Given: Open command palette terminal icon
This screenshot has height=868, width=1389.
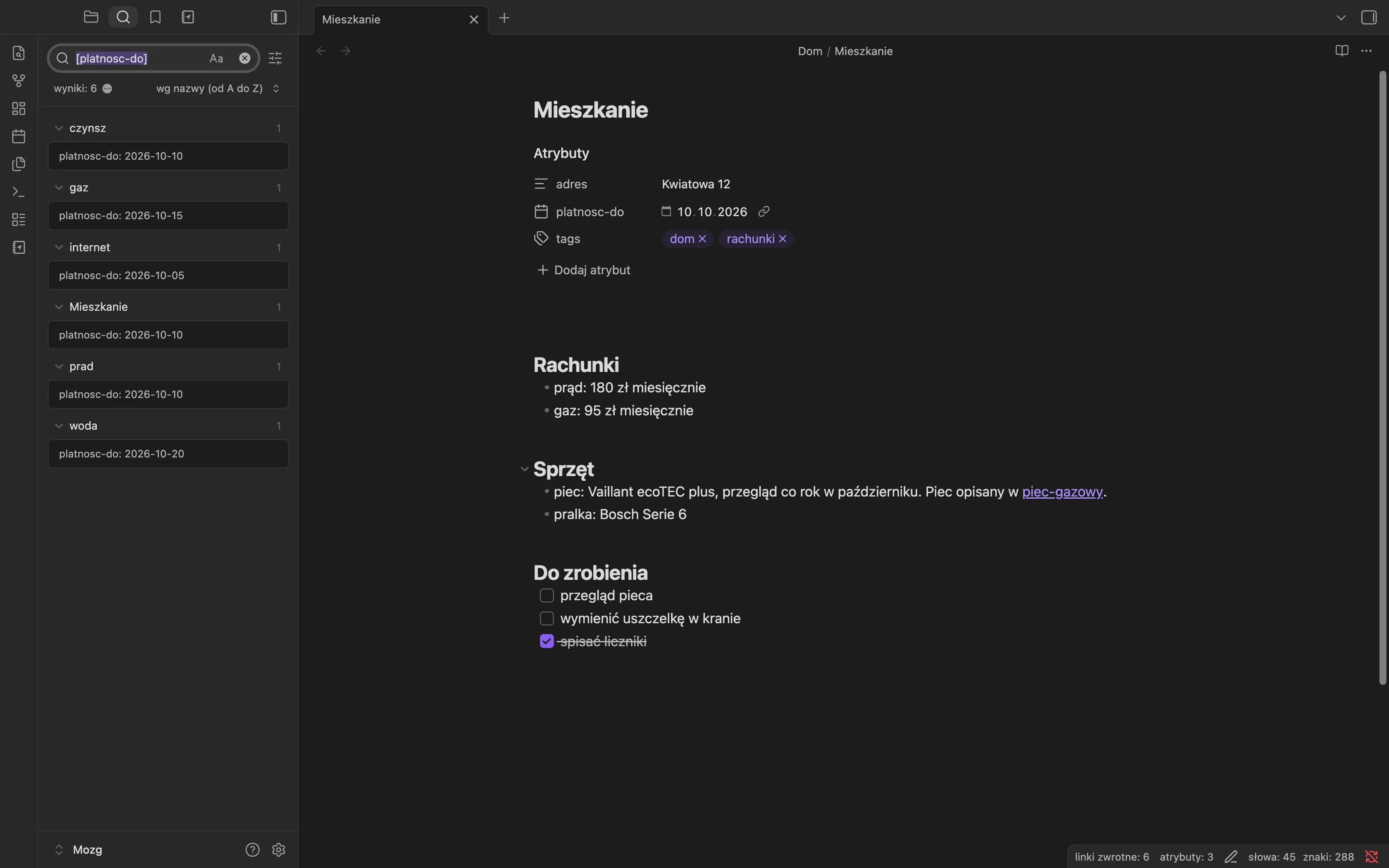Looking at the screenshot, I should [x=18, y=192].
